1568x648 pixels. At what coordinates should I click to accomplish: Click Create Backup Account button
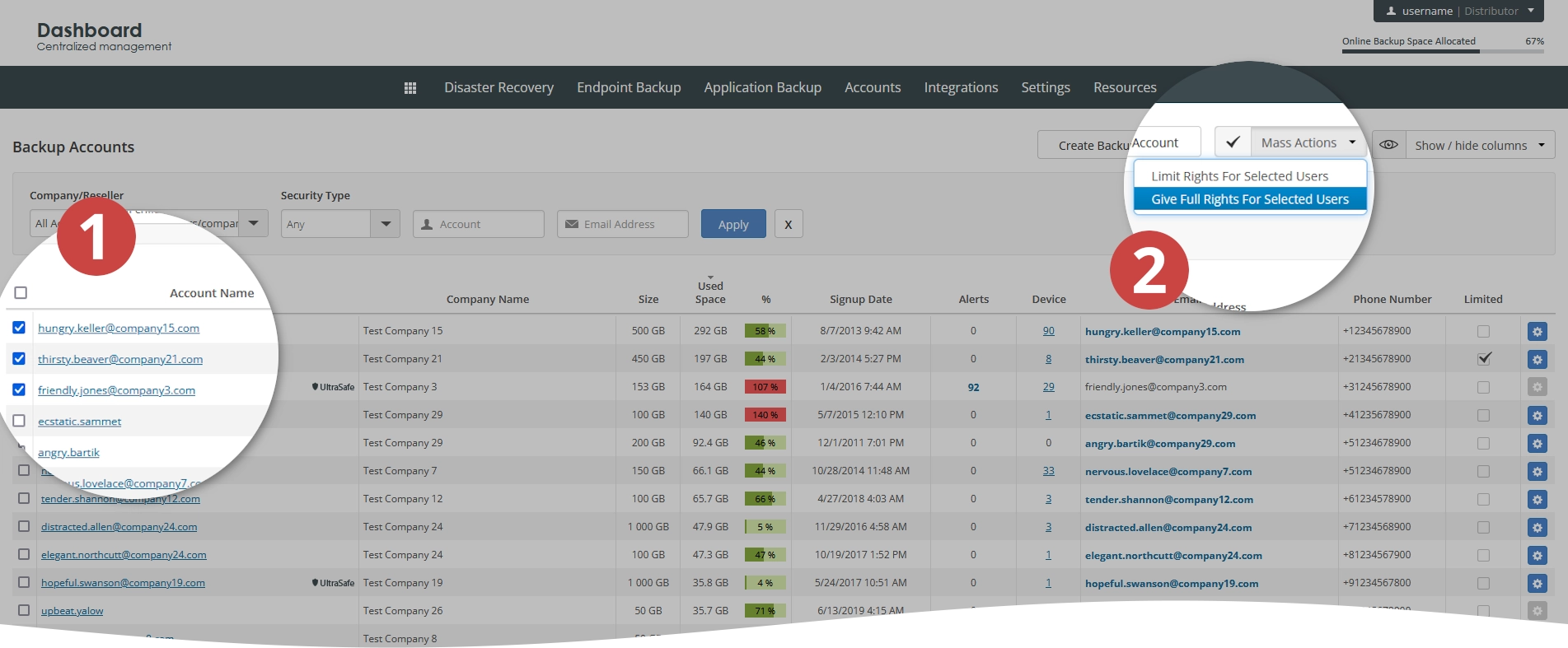coord(1118,144)
